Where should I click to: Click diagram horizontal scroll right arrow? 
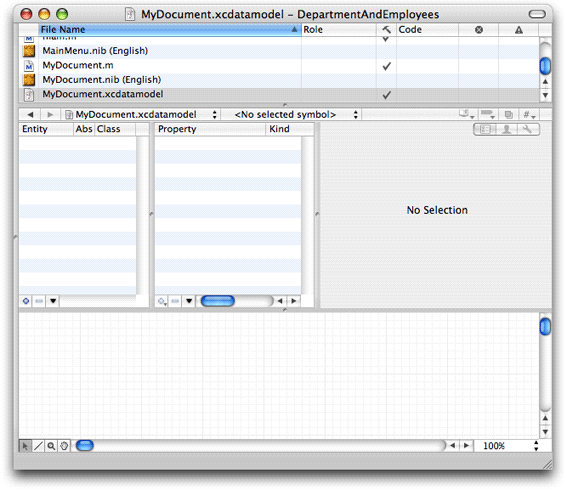466,446
